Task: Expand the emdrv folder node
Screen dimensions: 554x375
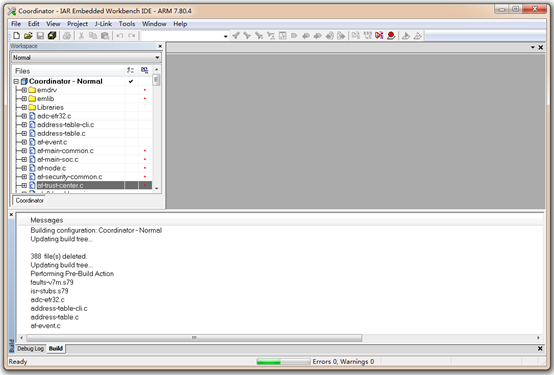Action: 24,90
